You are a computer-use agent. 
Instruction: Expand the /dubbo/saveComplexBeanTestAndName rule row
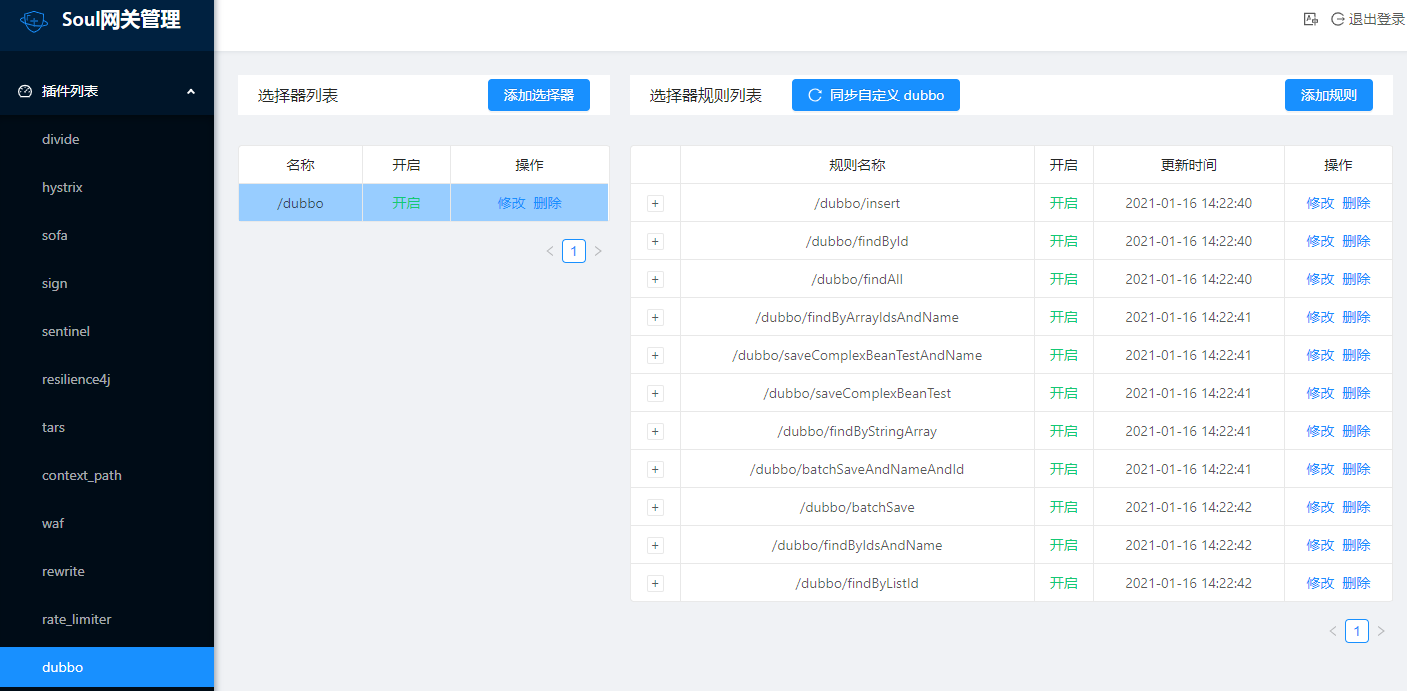coord(655,355)
